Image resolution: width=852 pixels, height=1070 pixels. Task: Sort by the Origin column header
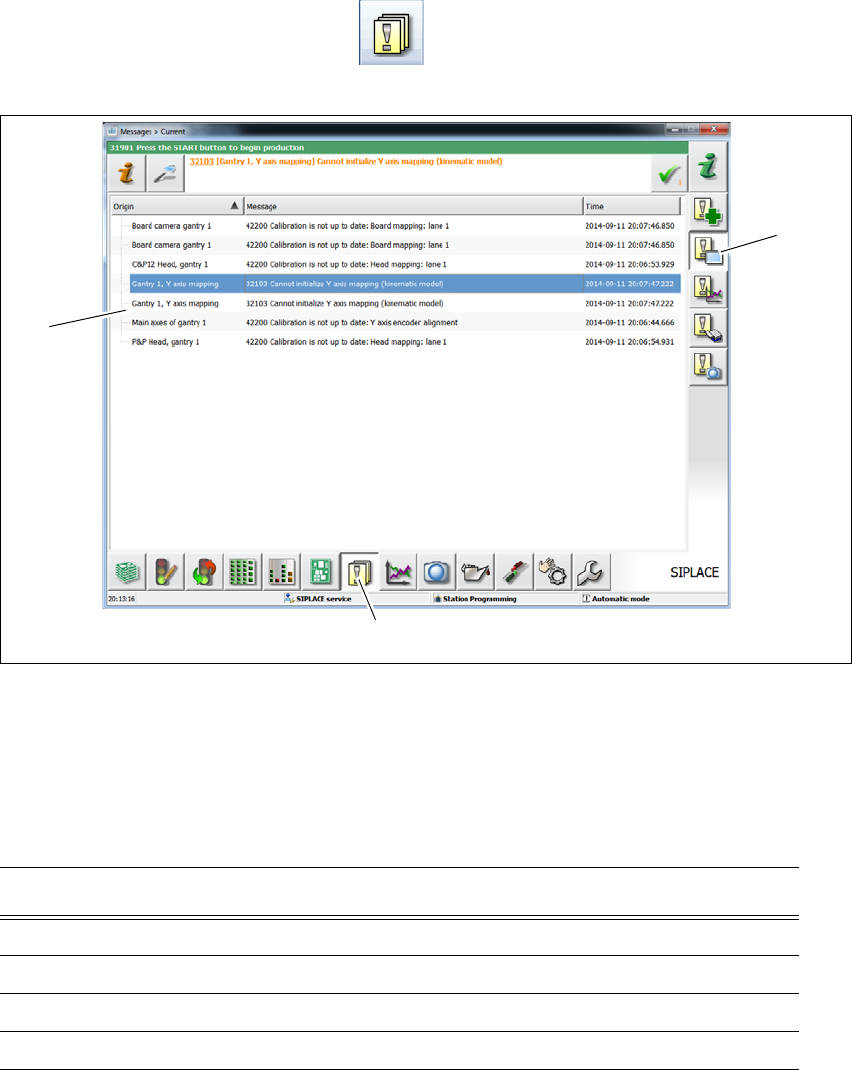(x=177, y=206)
